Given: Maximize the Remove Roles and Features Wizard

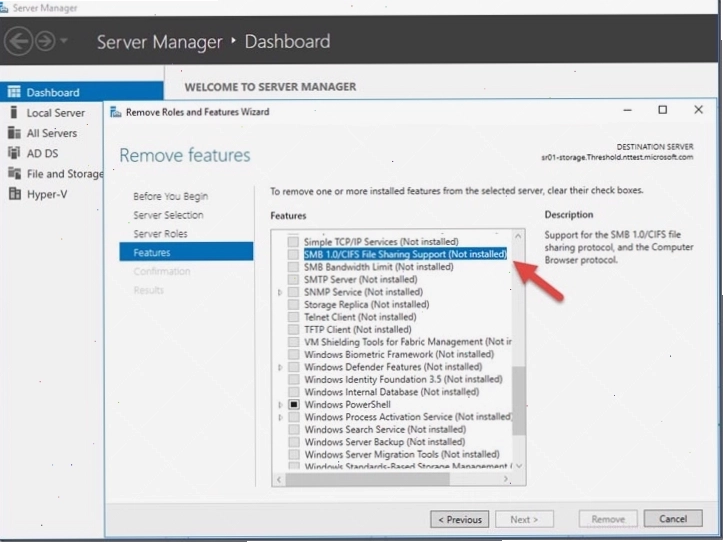Looking at the screenshot, I should (663, 110).
